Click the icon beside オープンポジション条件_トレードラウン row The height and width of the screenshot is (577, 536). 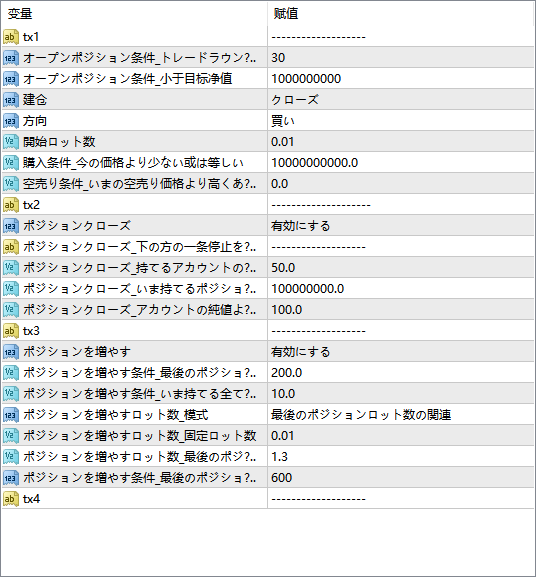click(11, 58)
